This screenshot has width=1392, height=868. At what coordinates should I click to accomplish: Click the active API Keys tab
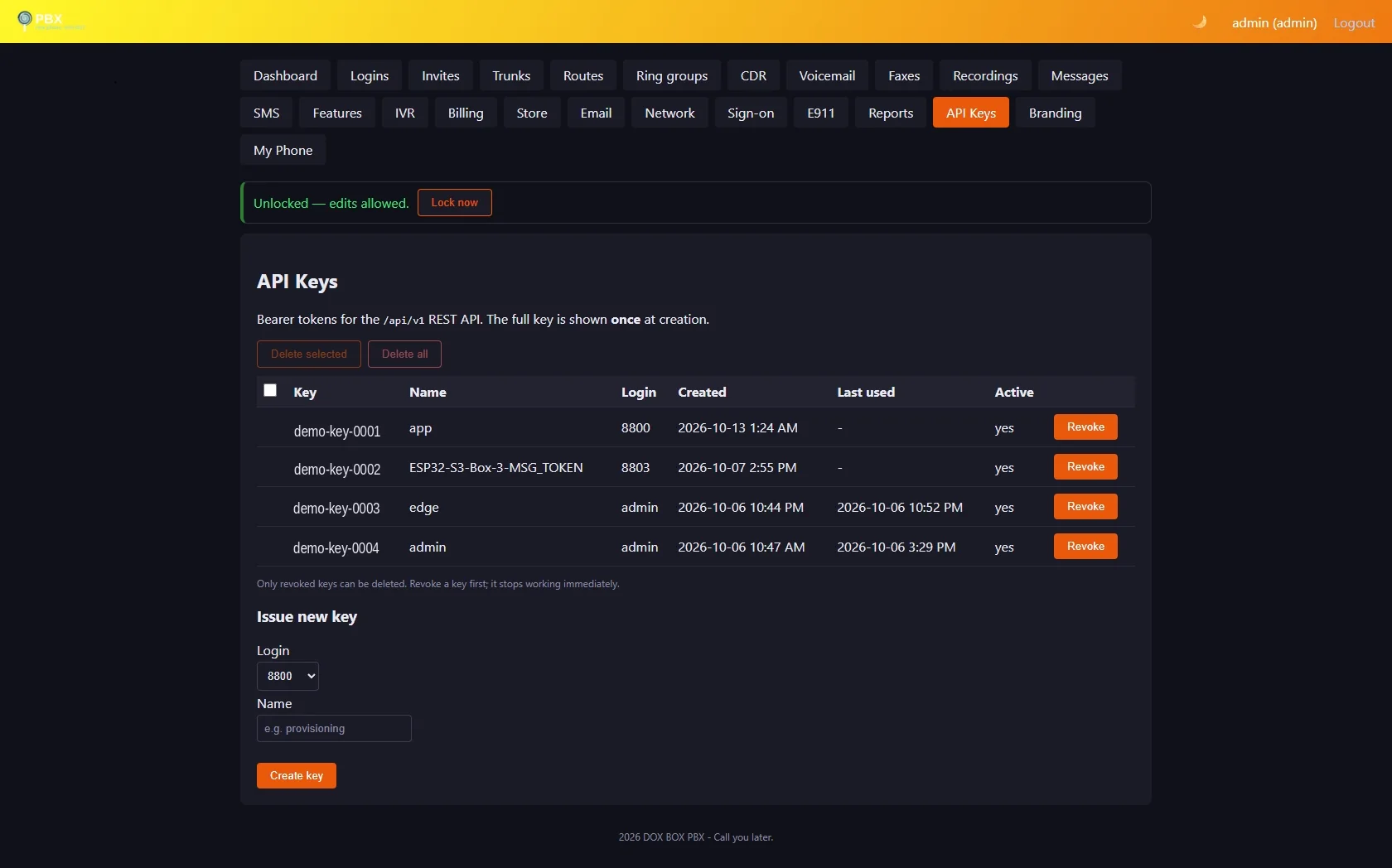(x=971, y=113)
